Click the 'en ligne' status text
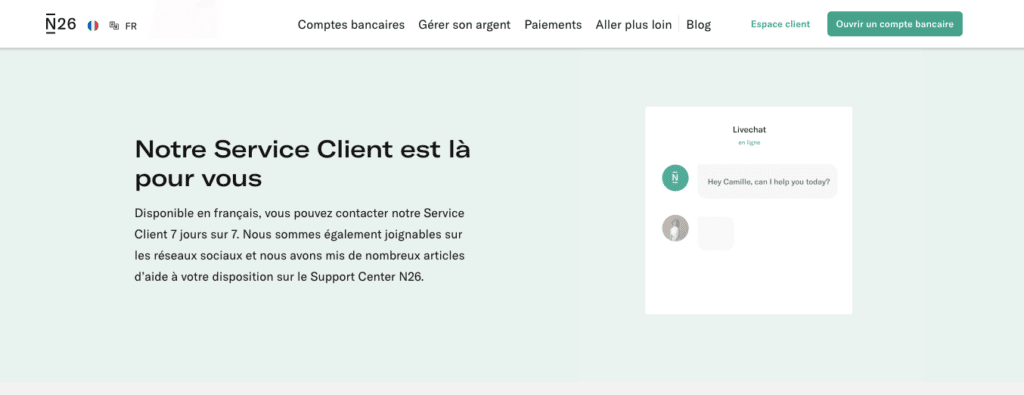 coord(749,142)
